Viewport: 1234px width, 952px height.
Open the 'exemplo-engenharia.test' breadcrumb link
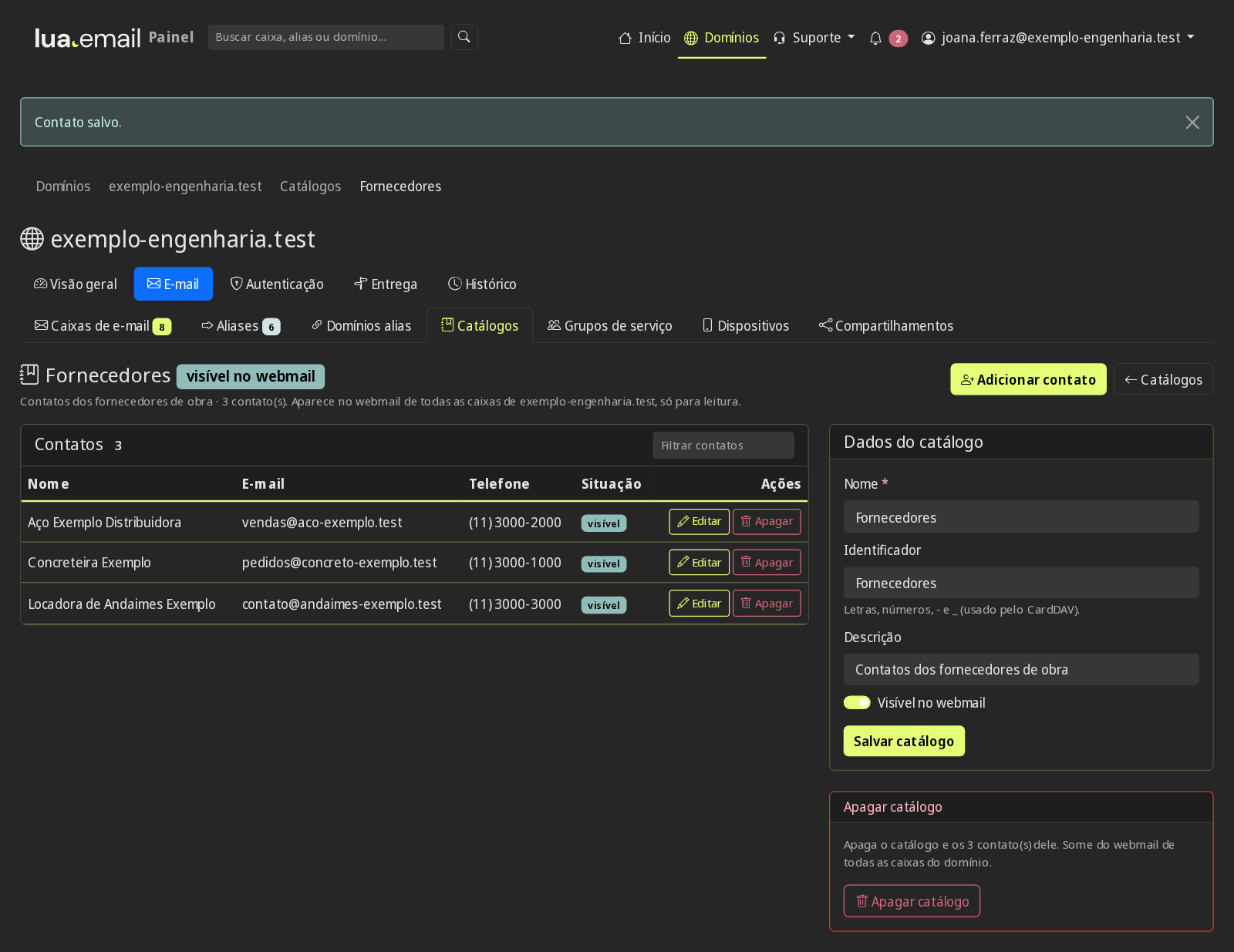[x=185, y=187]
